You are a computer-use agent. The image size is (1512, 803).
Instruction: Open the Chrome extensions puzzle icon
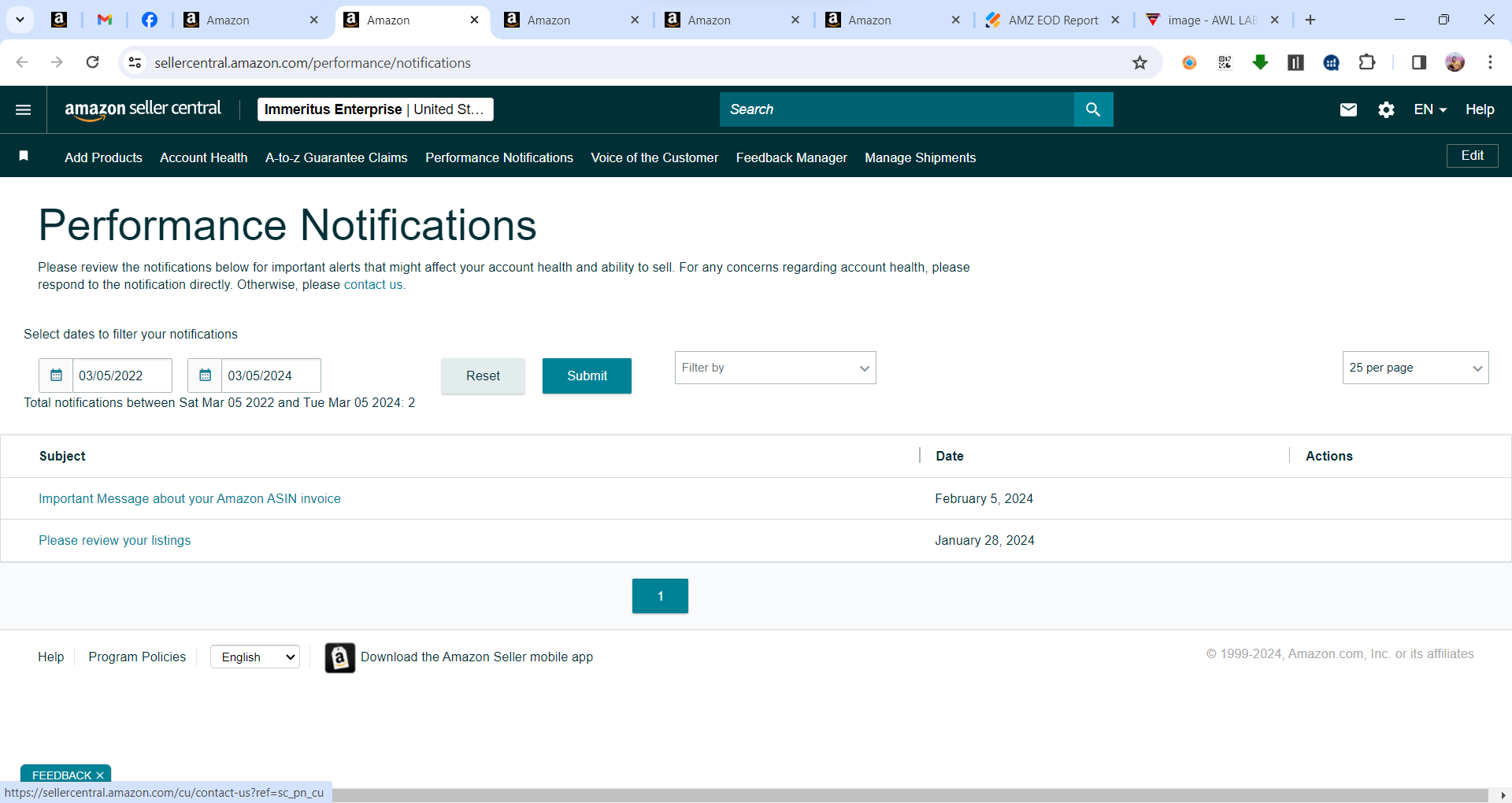(x=1367, y=62)
